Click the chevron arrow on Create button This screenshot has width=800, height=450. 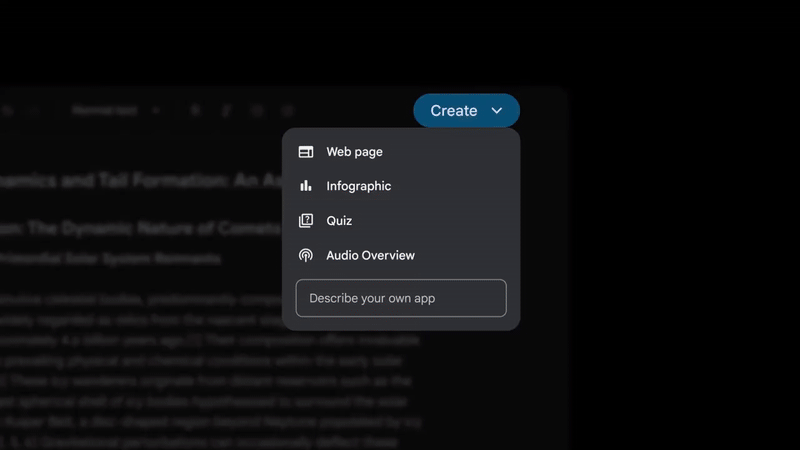pyautogui.click(x=496, y=111)
